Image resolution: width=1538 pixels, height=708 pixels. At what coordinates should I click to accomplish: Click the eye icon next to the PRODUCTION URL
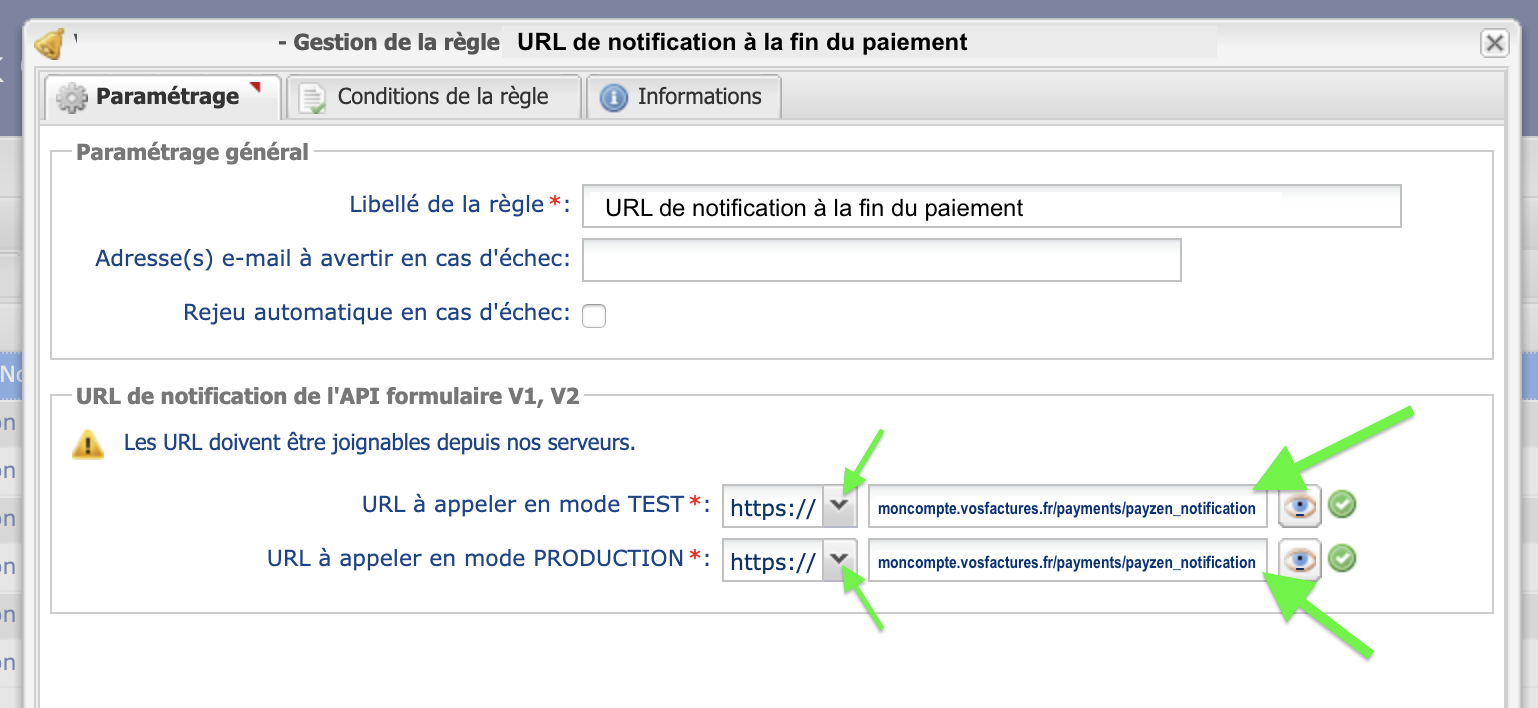(1299, 559)
